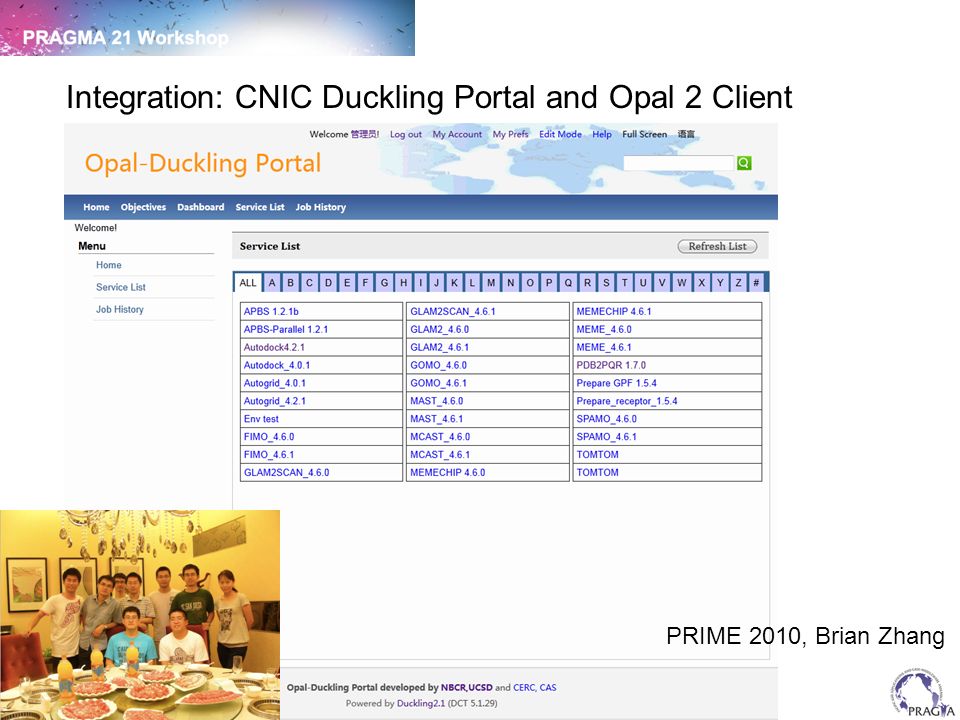Screen dimensions: 960x720
Task: Select the H alphabet filter tab
Action: click(403, 282)
